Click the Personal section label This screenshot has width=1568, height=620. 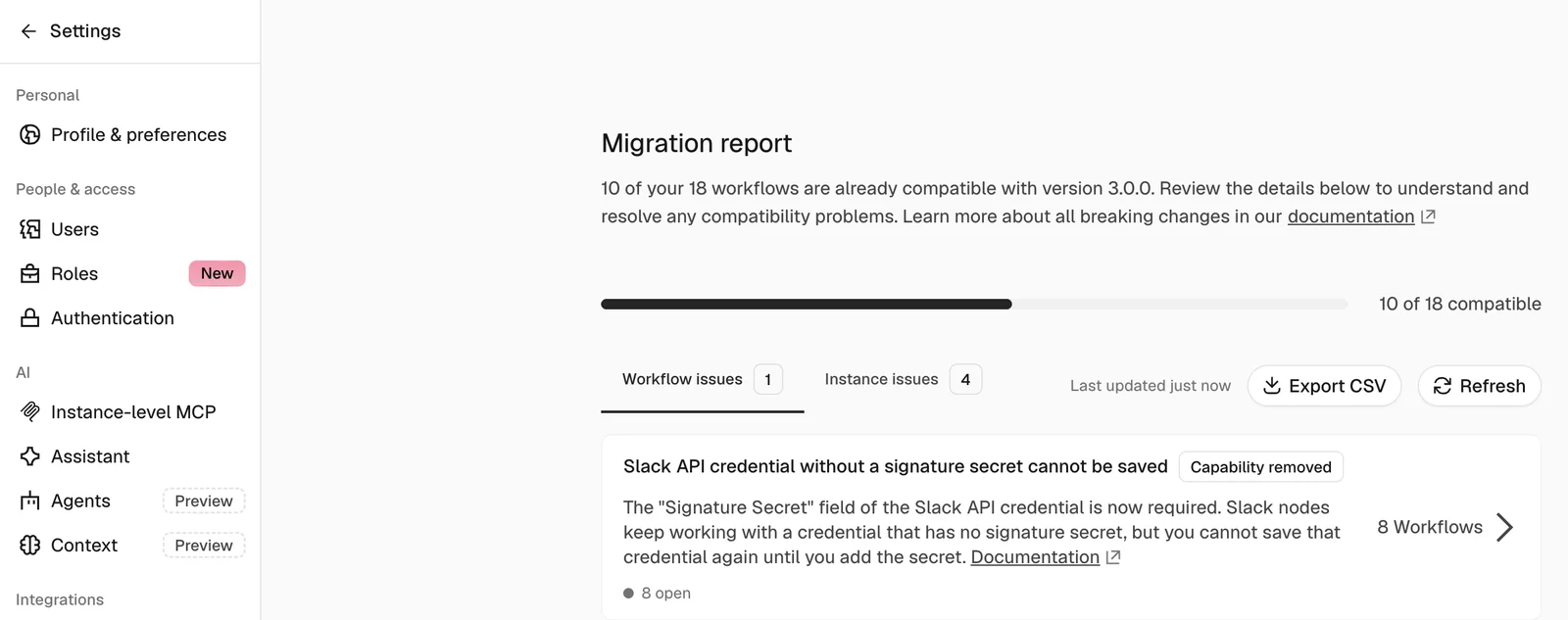pyautogui.click(x=47, y=95)
